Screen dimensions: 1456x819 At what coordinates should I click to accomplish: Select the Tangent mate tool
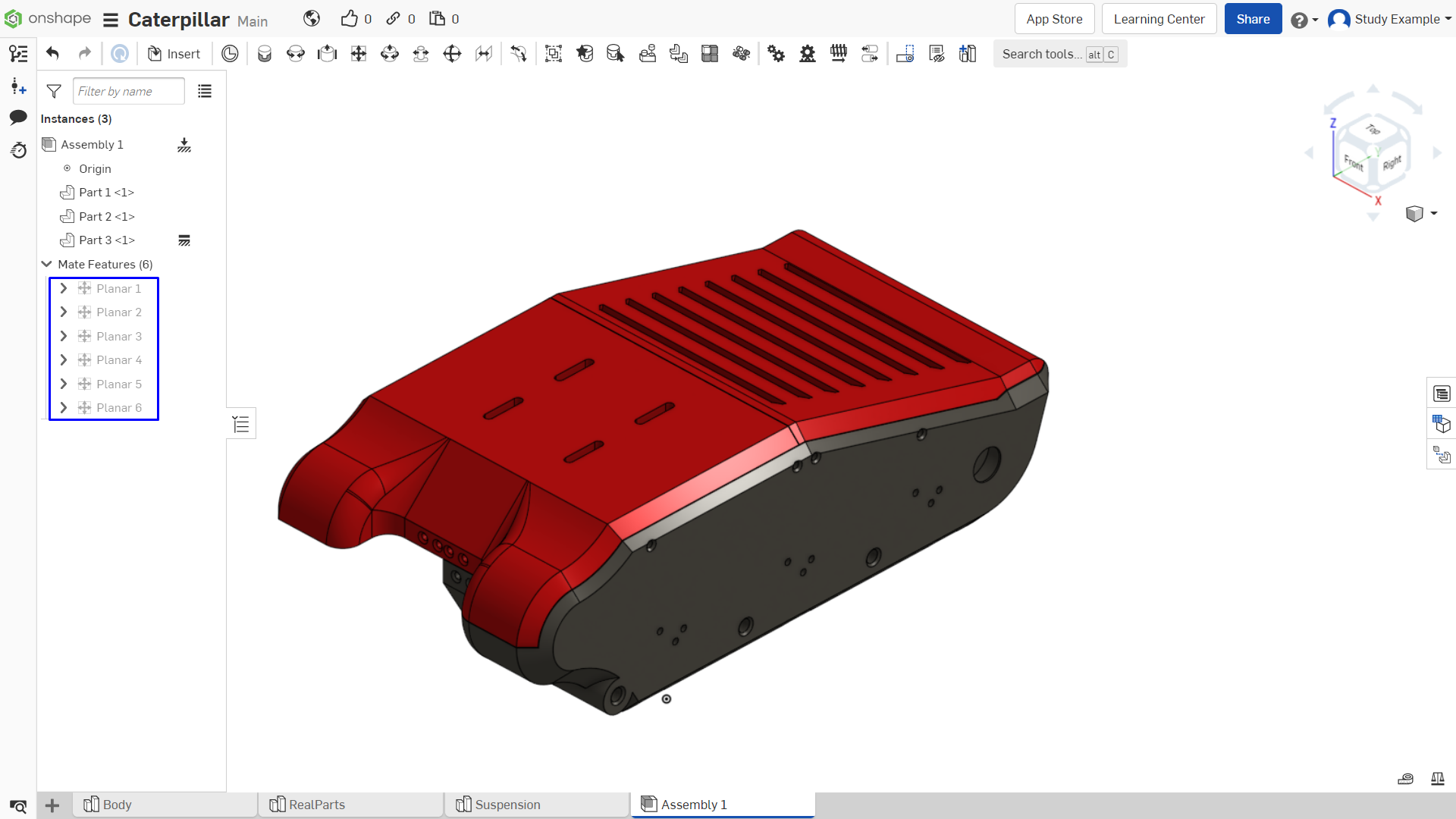click(x=519, y=54)
